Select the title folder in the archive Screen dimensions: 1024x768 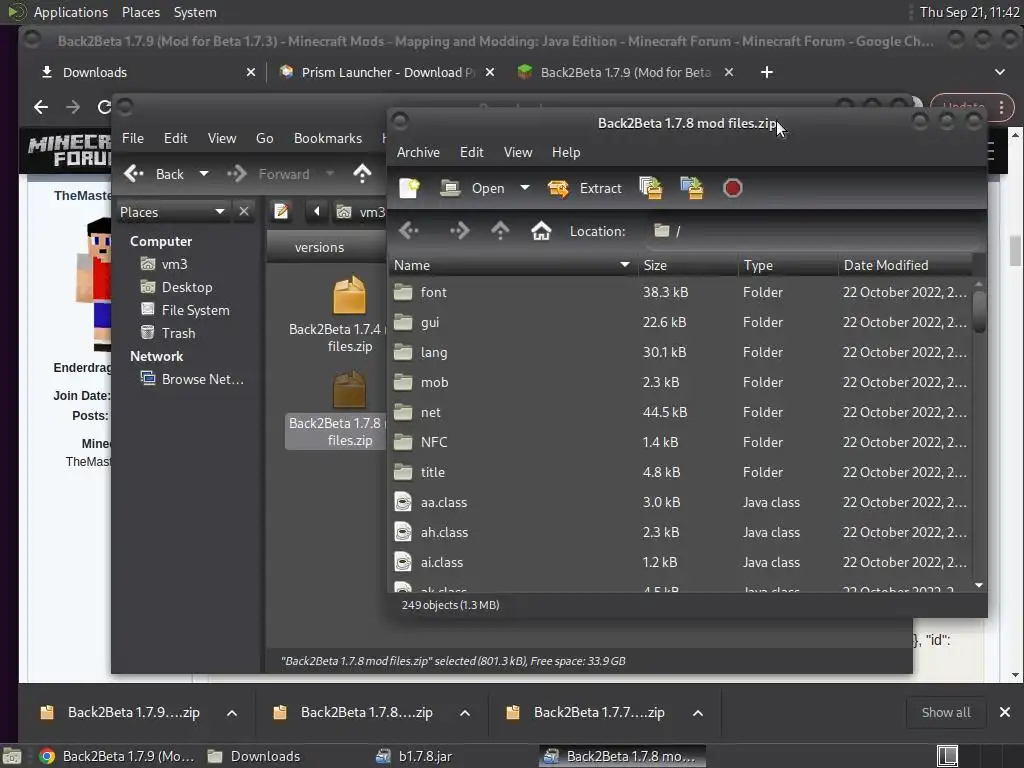[x=680, y=472]
